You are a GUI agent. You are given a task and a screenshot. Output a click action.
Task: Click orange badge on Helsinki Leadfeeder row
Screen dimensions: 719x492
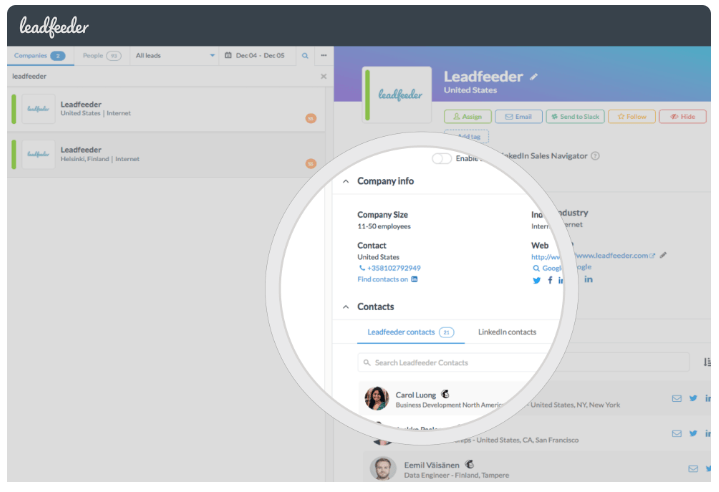pos(311,163)
